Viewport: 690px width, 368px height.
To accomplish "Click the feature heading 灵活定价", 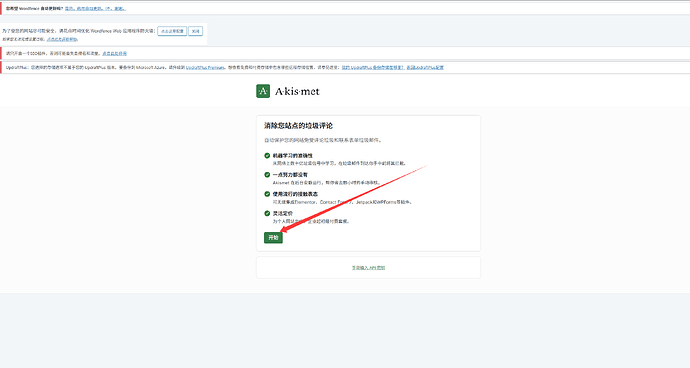I will pos(283,213).
